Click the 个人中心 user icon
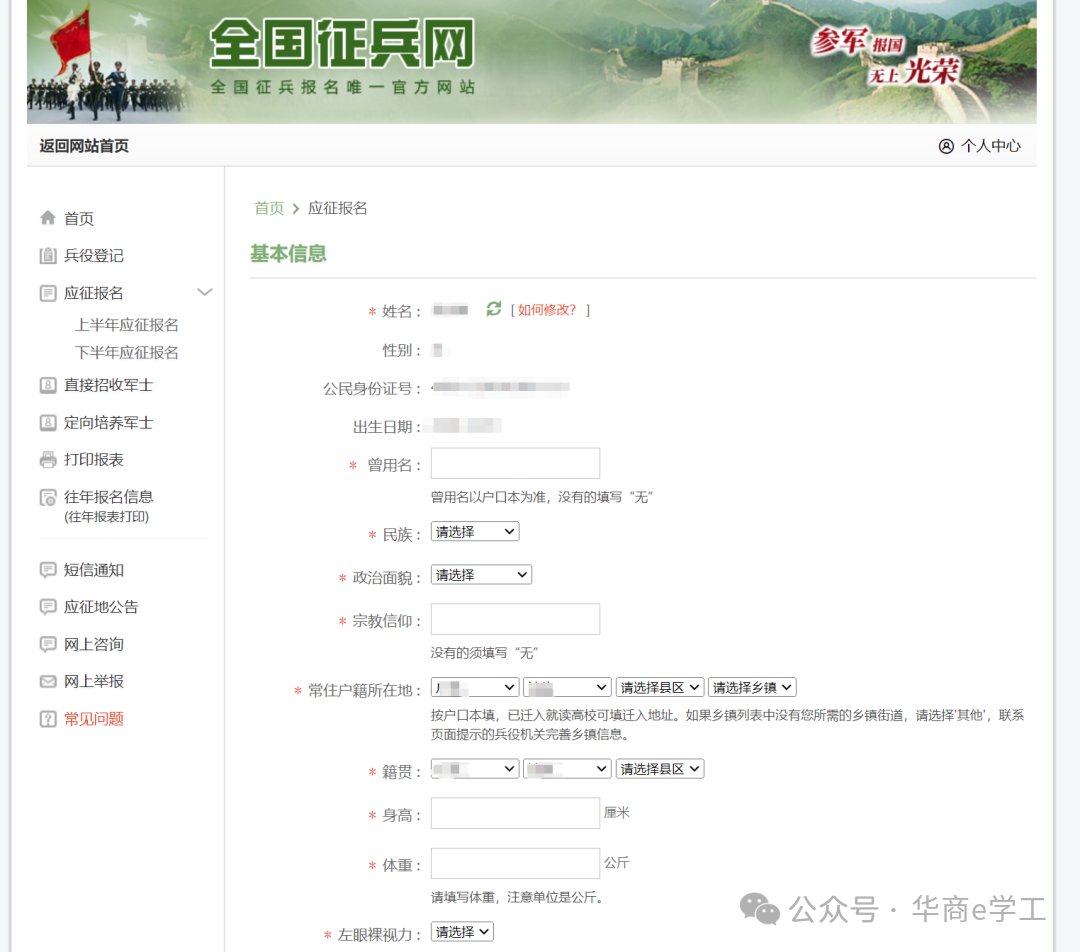 [x=946, y=146]
